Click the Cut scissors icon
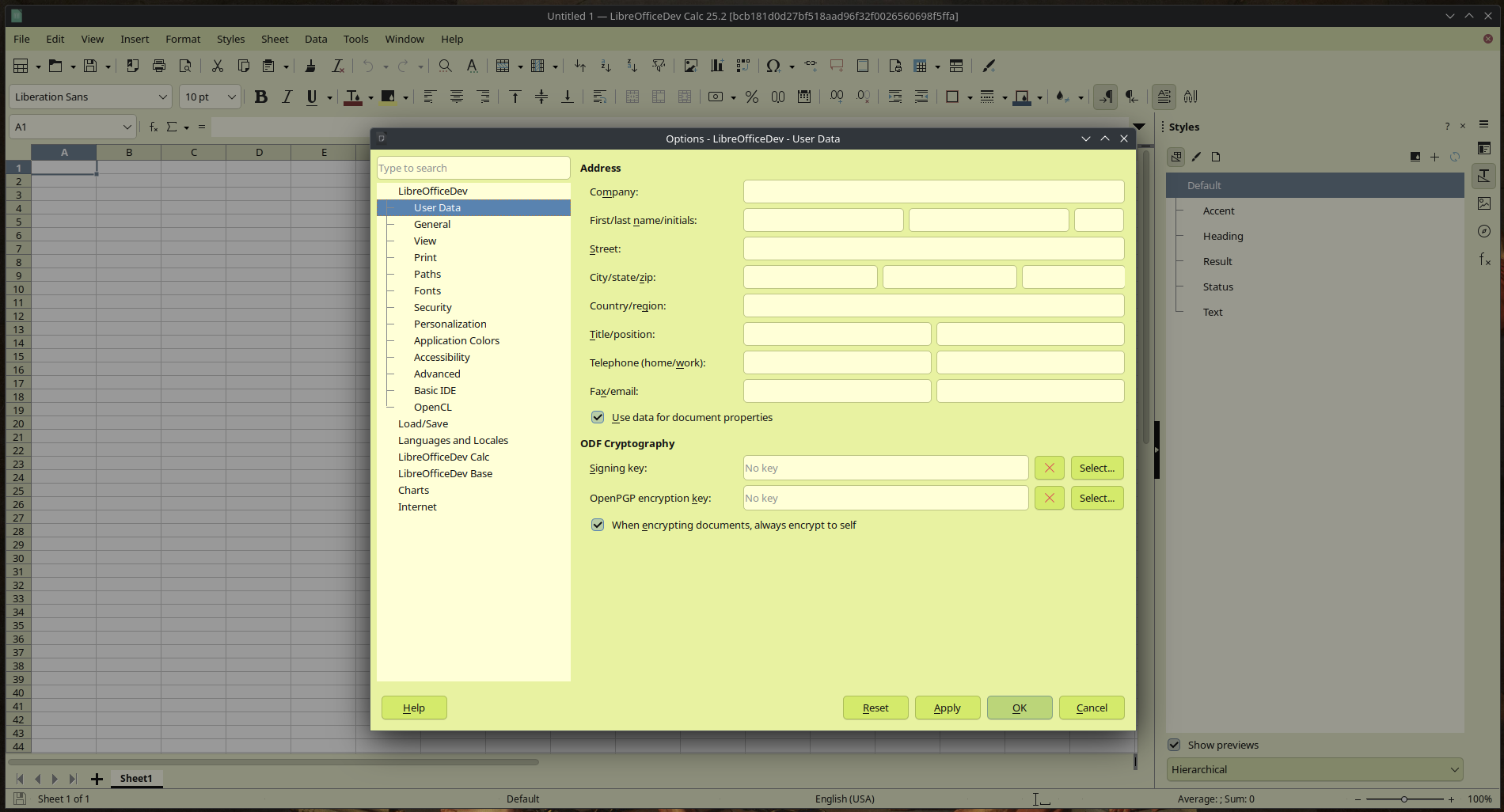1504x812 pixels. pyautogui.click(x=217, y=66)
